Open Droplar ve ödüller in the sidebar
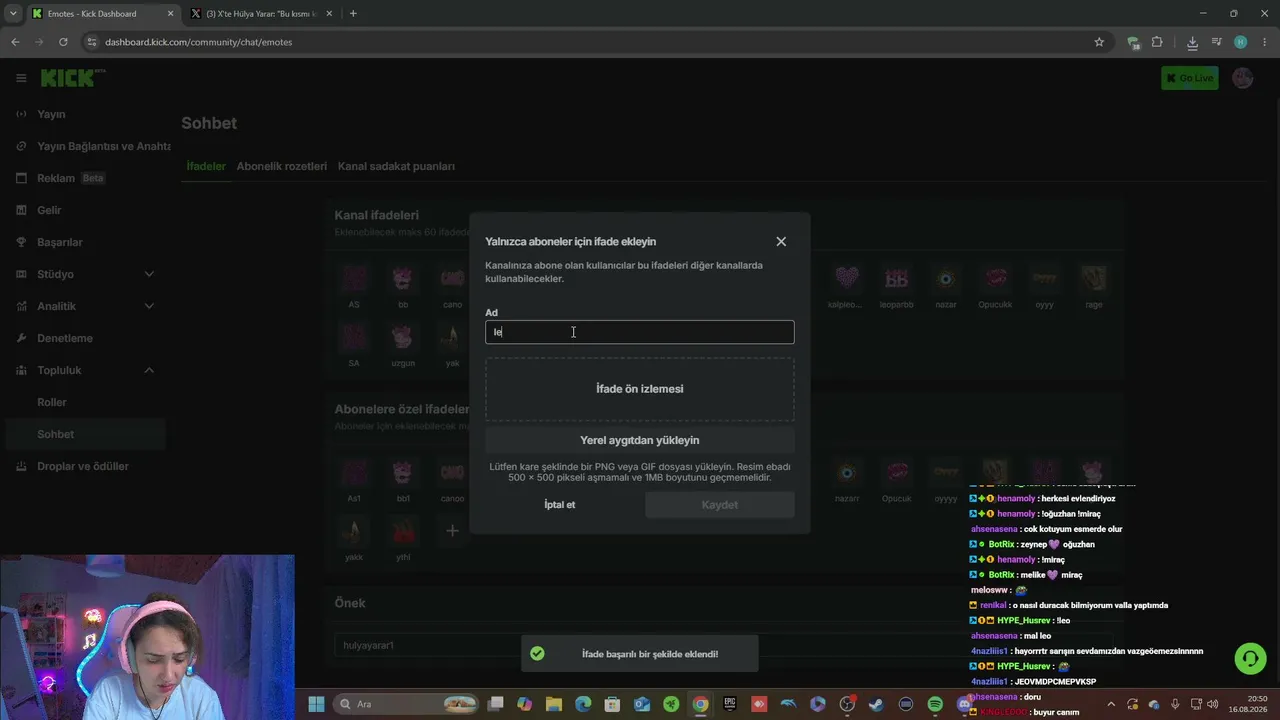 click(x=83, y=466)
